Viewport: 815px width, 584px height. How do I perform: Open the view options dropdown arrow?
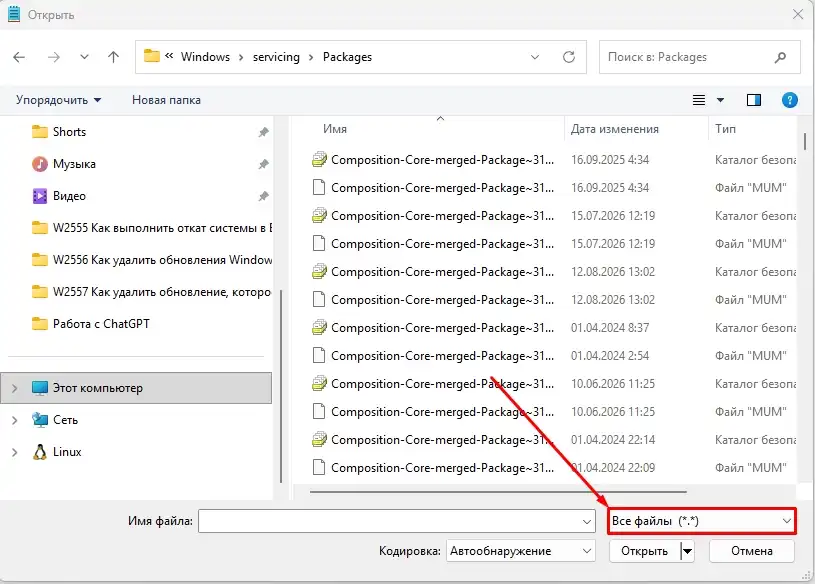(720, 100)
